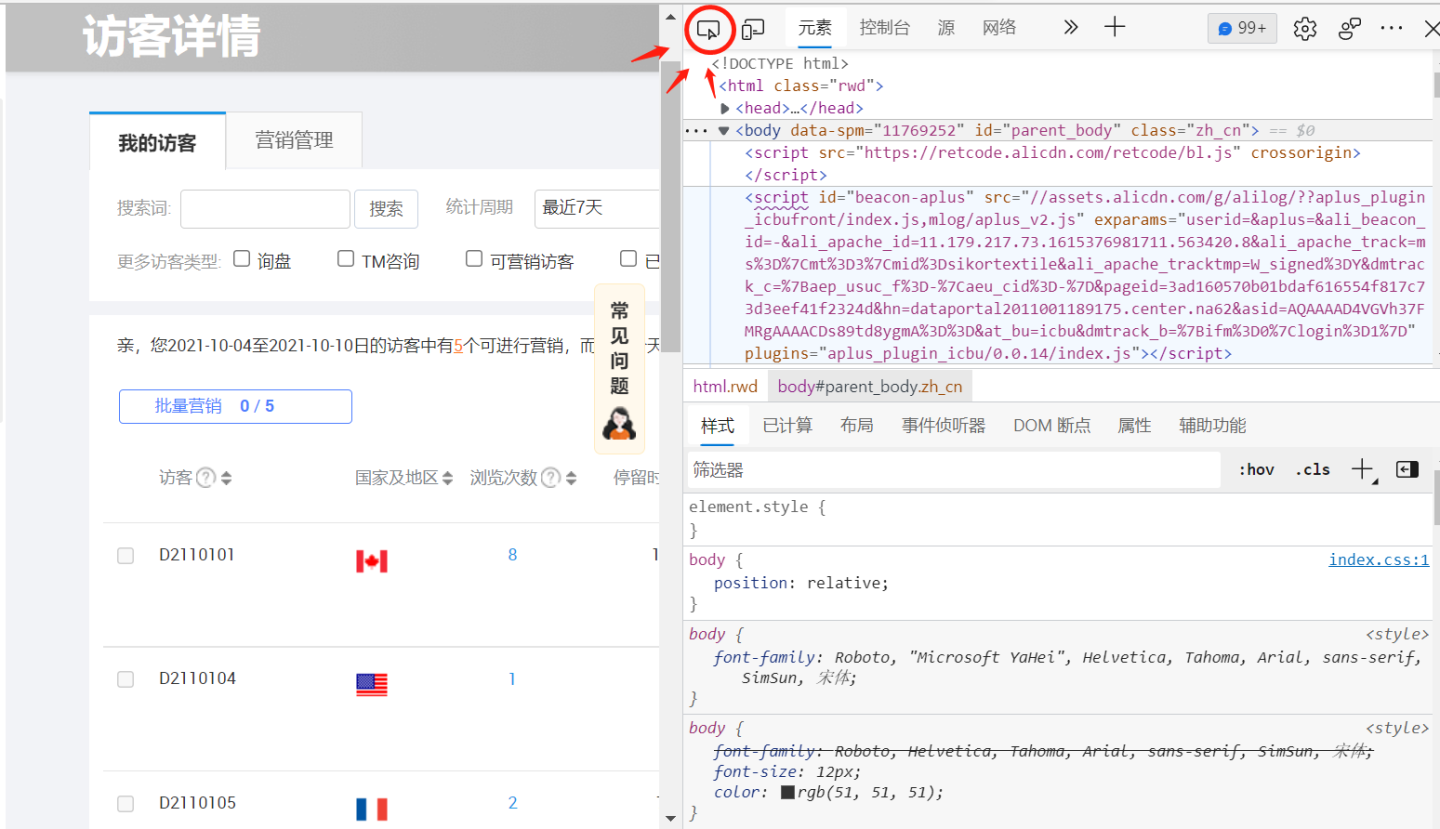Click browse count 2 link for D2110105
The height and width of the screenshot is (829, 1440).
pos(512,803)
